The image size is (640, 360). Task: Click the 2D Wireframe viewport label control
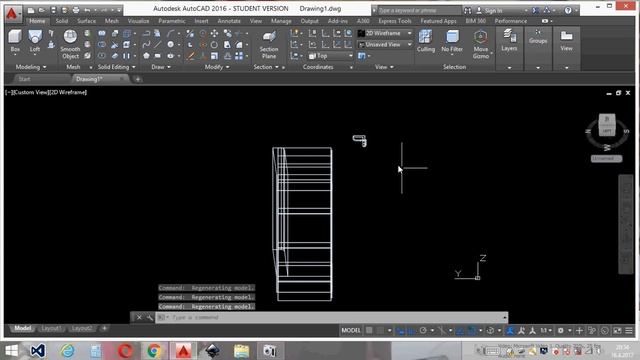pyautogui.click(x=68, y=92)
